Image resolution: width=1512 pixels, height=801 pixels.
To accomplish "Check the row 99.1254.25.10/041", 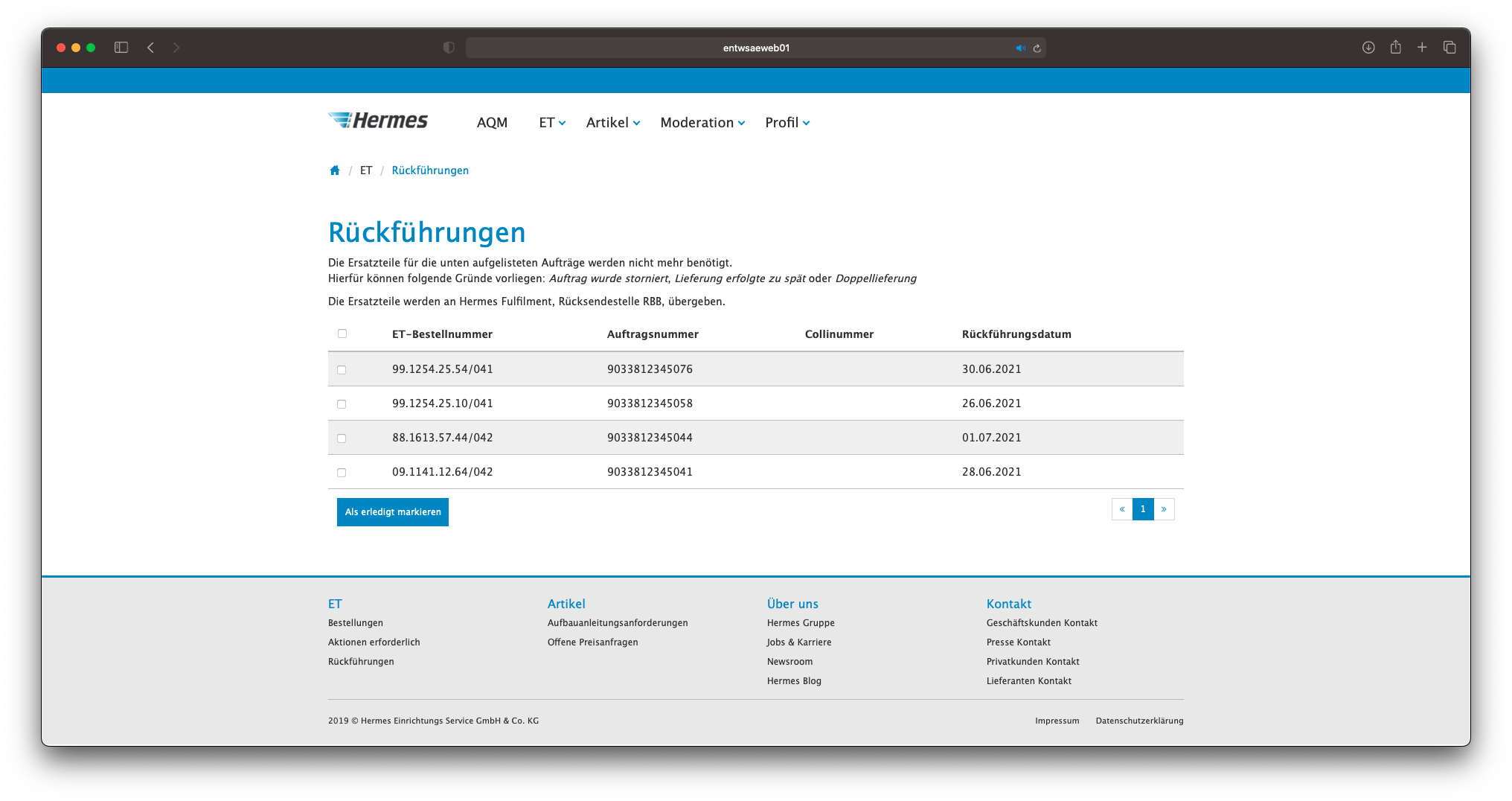I will pos(342,404).
